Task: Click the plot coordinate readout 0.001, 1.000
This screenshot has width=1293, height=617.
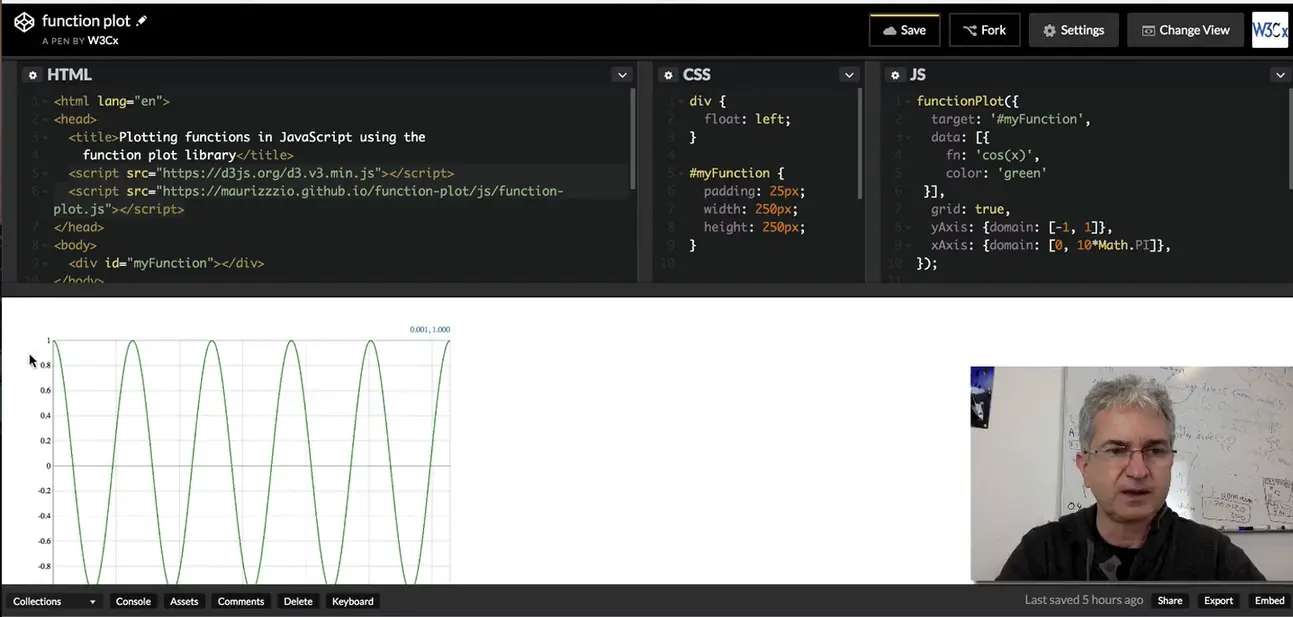Action: tap(430, 329)
